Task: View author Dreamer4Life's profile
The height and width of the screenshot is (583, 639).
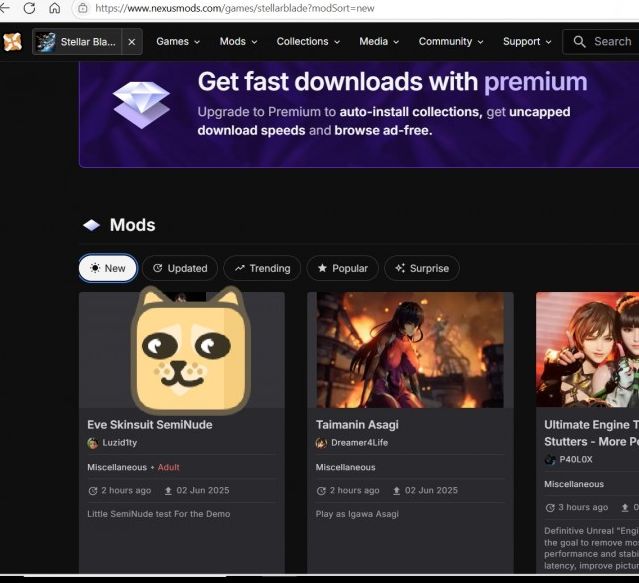Action: 359,442
